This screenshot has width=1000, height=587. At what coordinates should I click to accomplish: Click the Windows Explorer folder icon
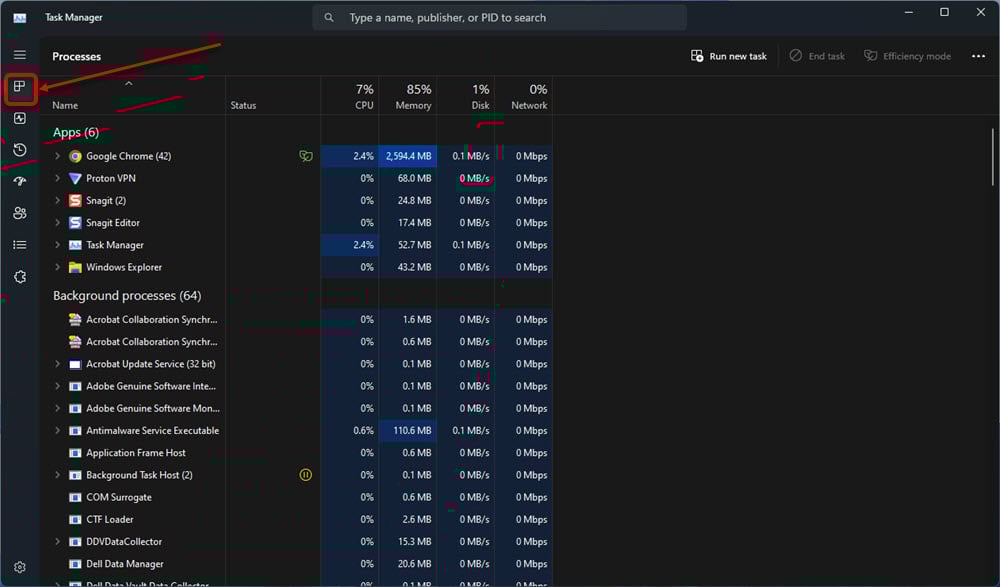pos(75,267)
